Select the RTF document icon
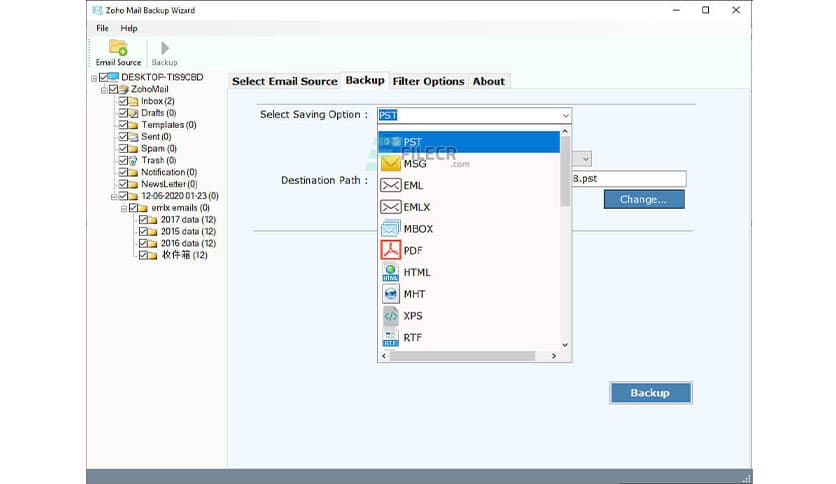 point(390,337)
